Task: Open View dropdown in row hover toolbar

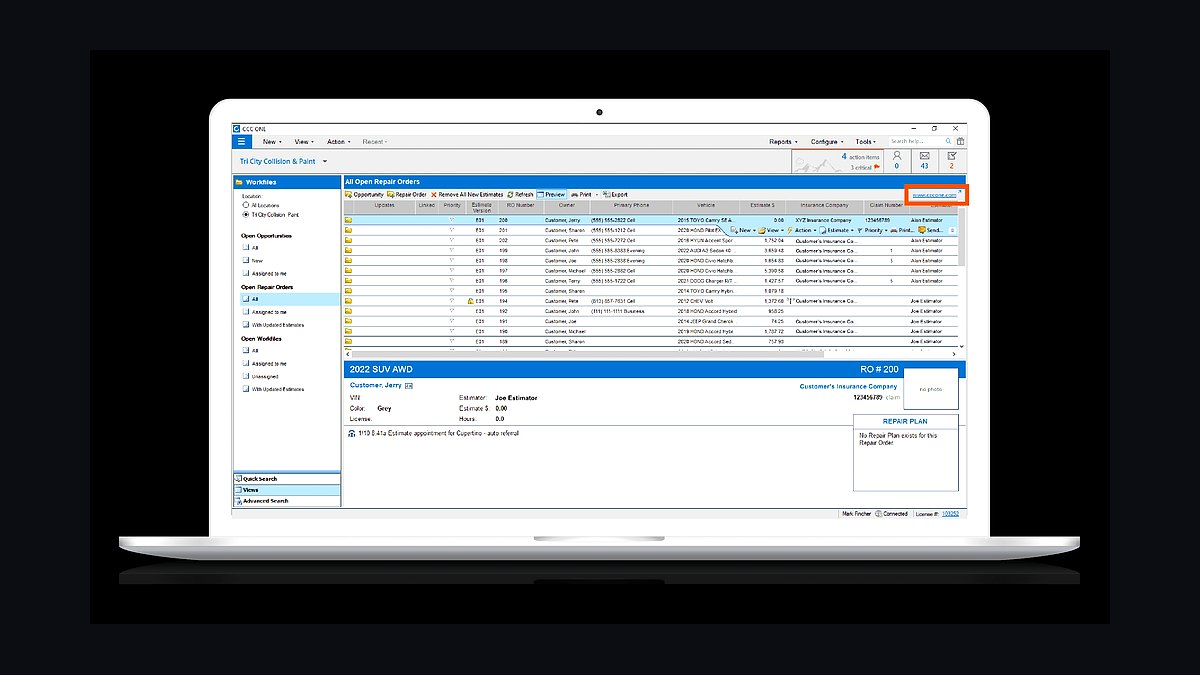Action: pos(772,230)
